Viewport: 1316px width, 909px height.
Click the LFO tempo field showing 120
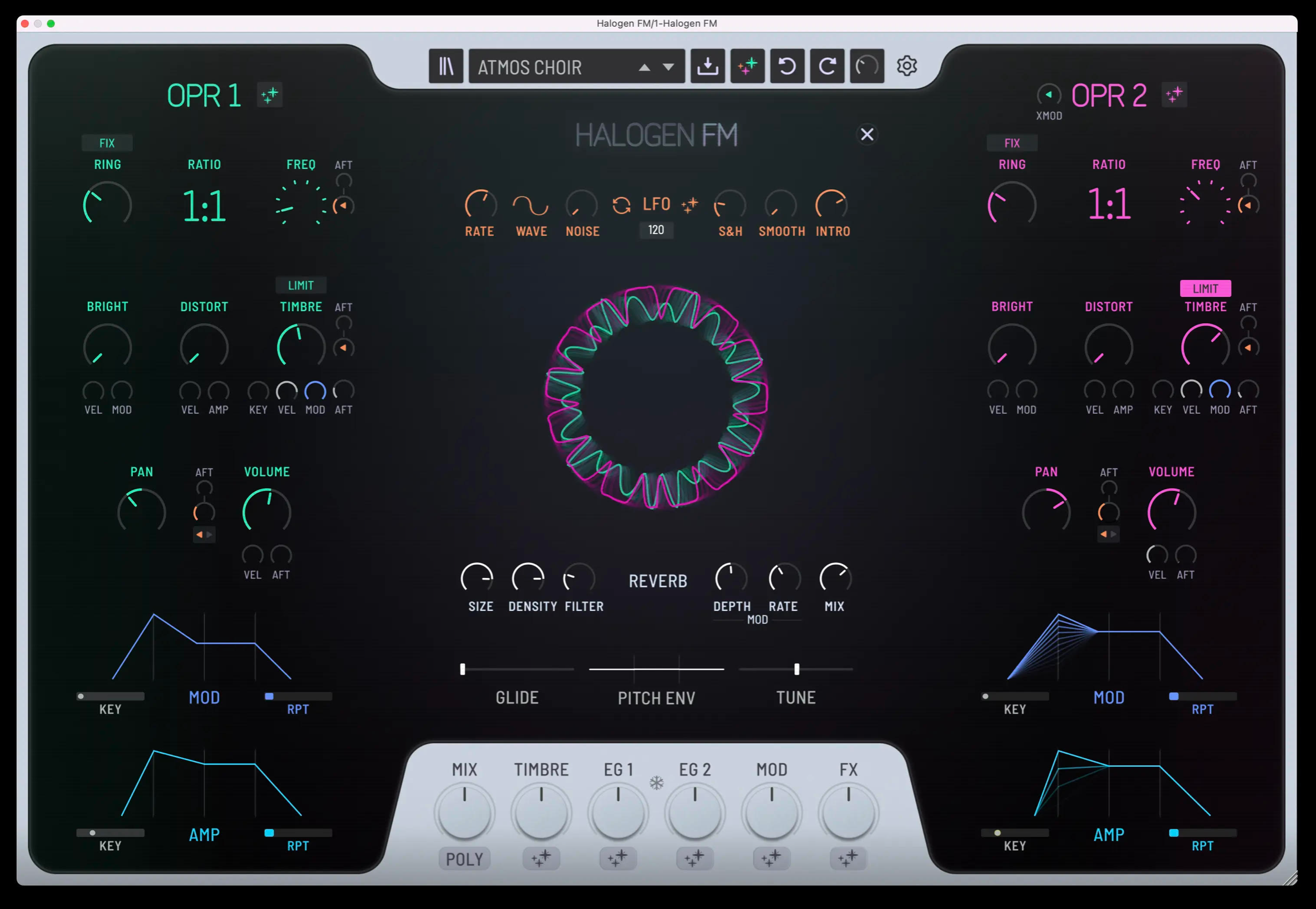pyautogui.click(x=656, y=230)
